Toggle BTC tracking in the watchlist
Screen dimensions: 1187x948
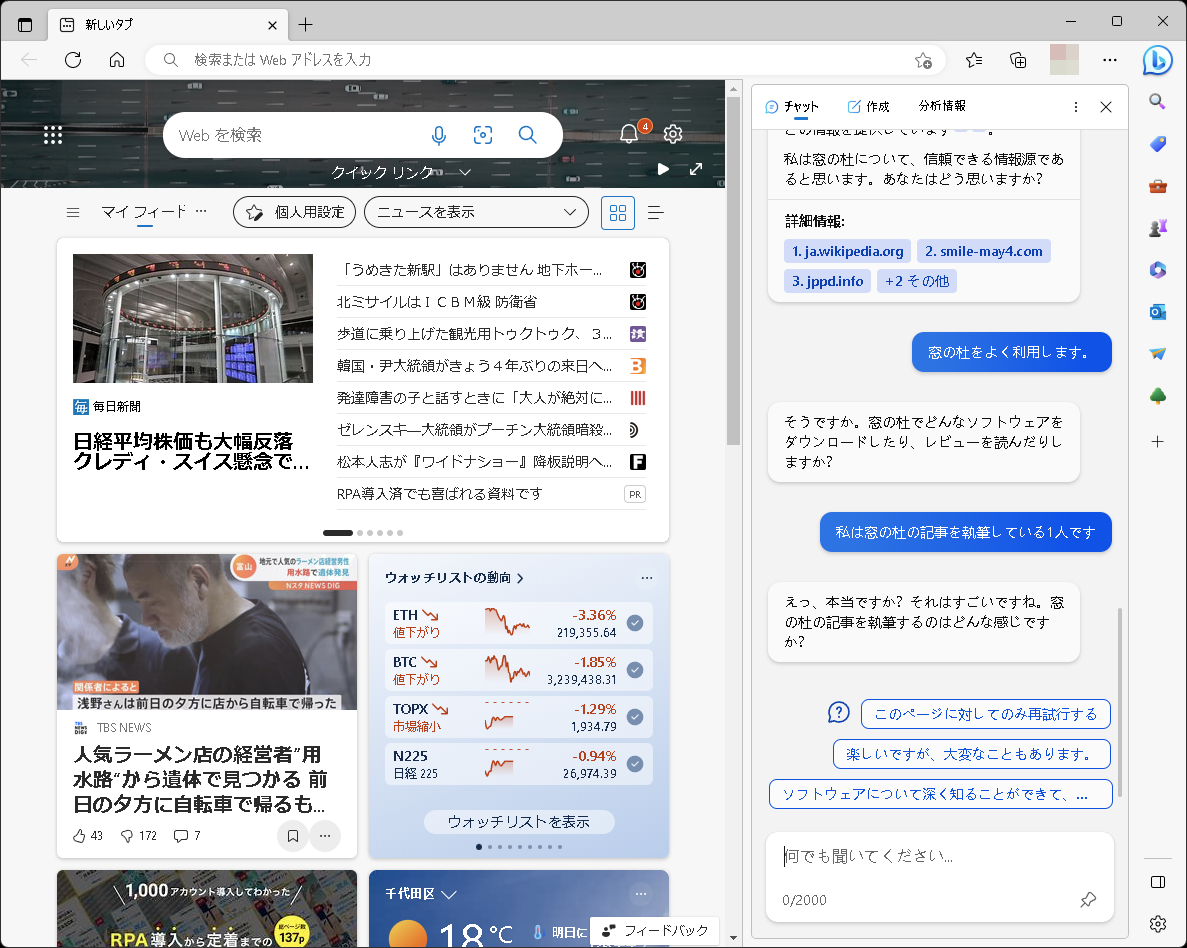(x=634, y=670)
